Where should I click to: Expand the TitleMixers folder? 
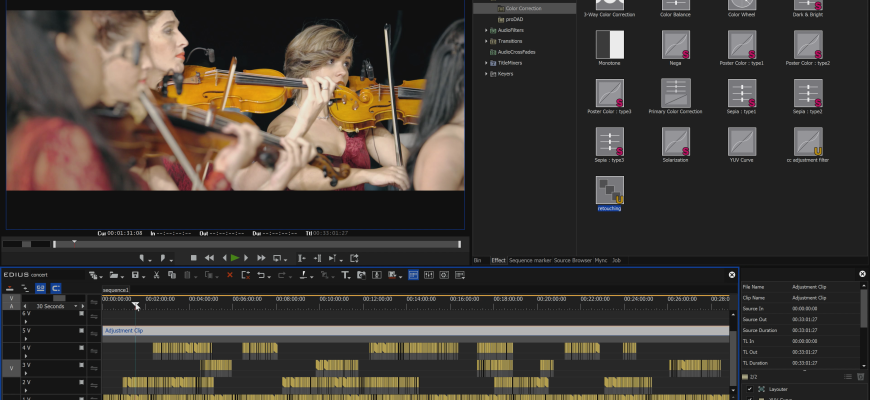486,63
